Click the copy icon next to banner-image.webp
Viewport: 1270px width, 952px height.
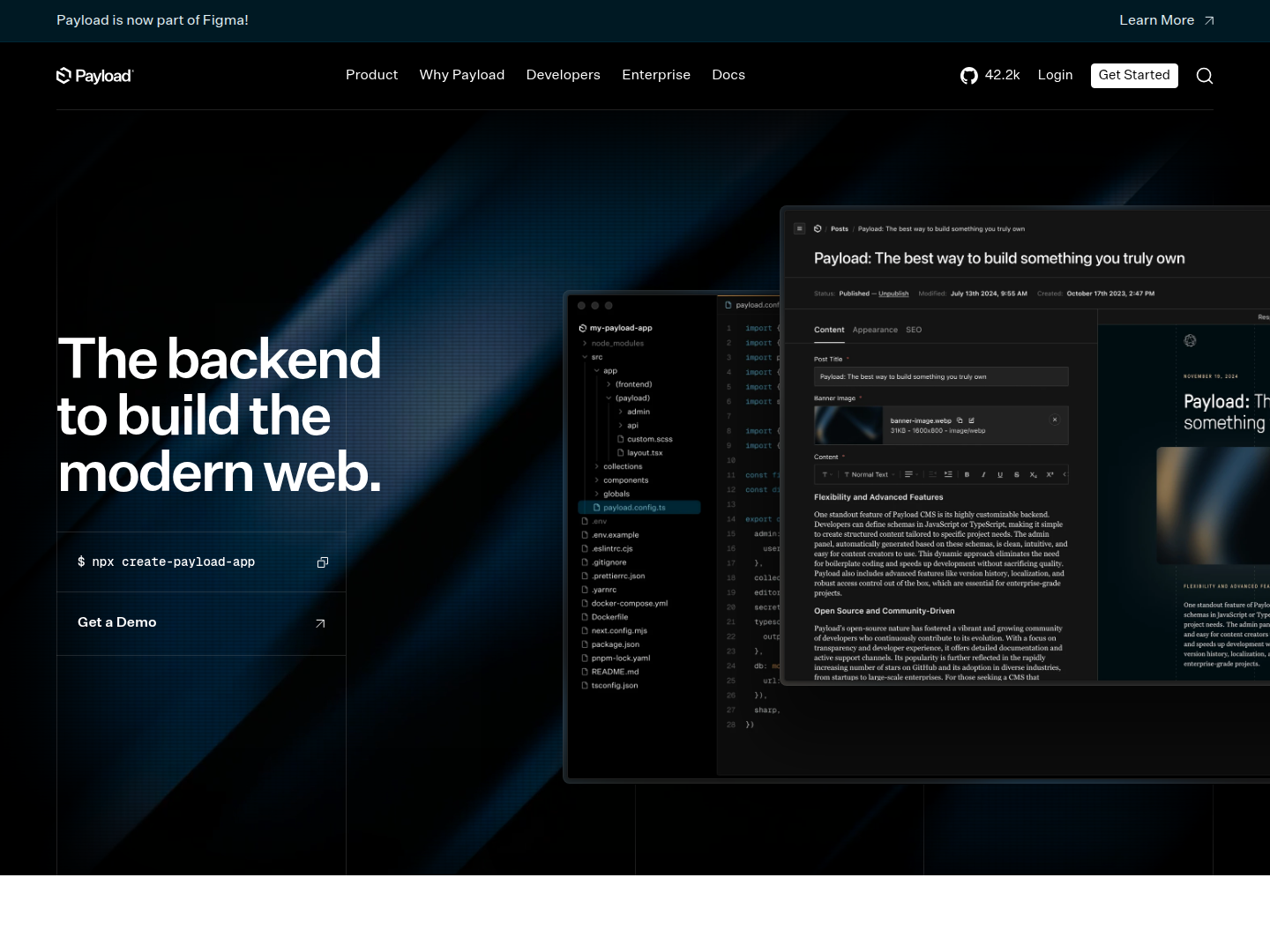point(960,420)
